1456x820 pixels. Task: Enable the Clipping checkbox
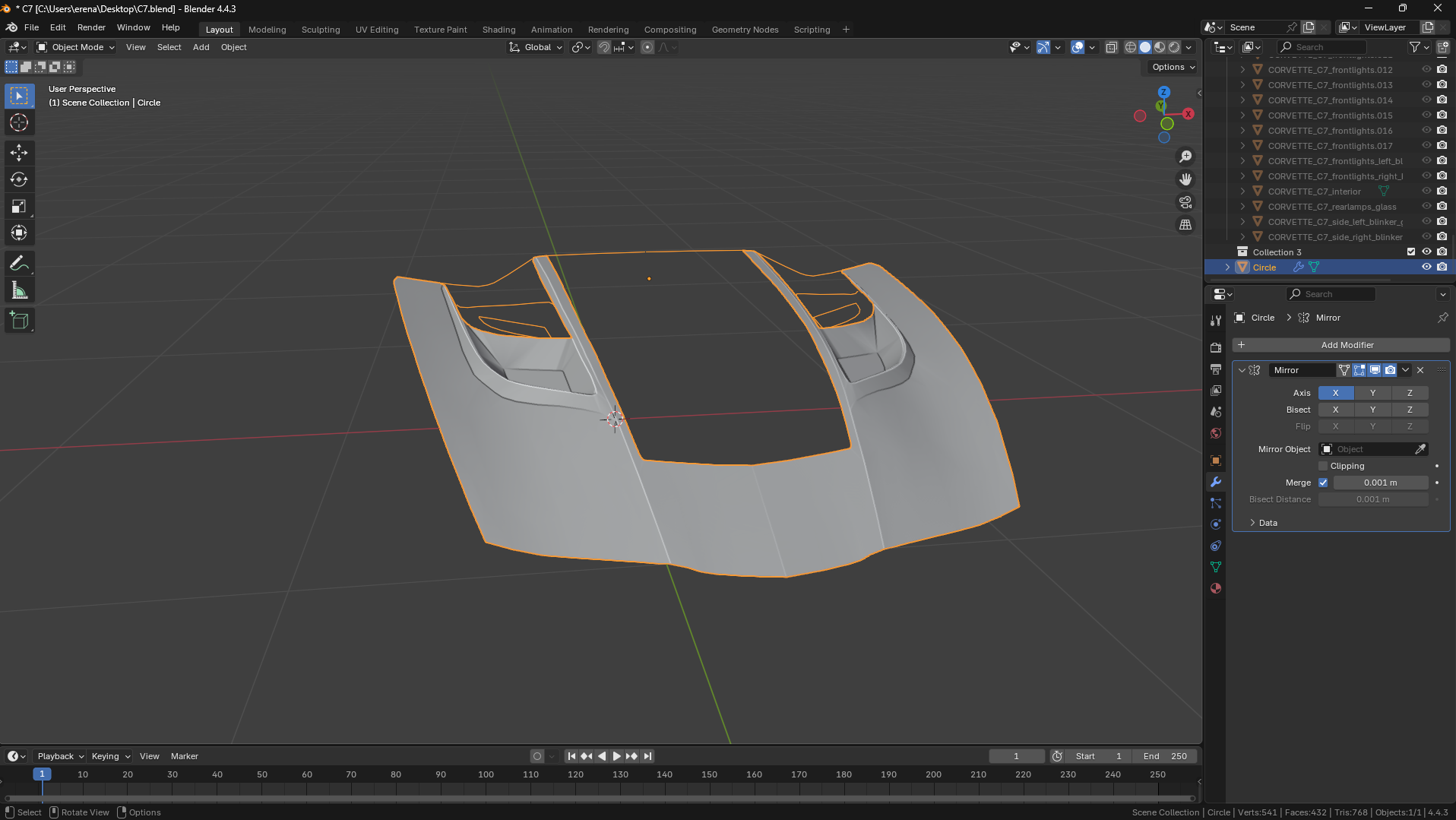tap(1323, 466)
